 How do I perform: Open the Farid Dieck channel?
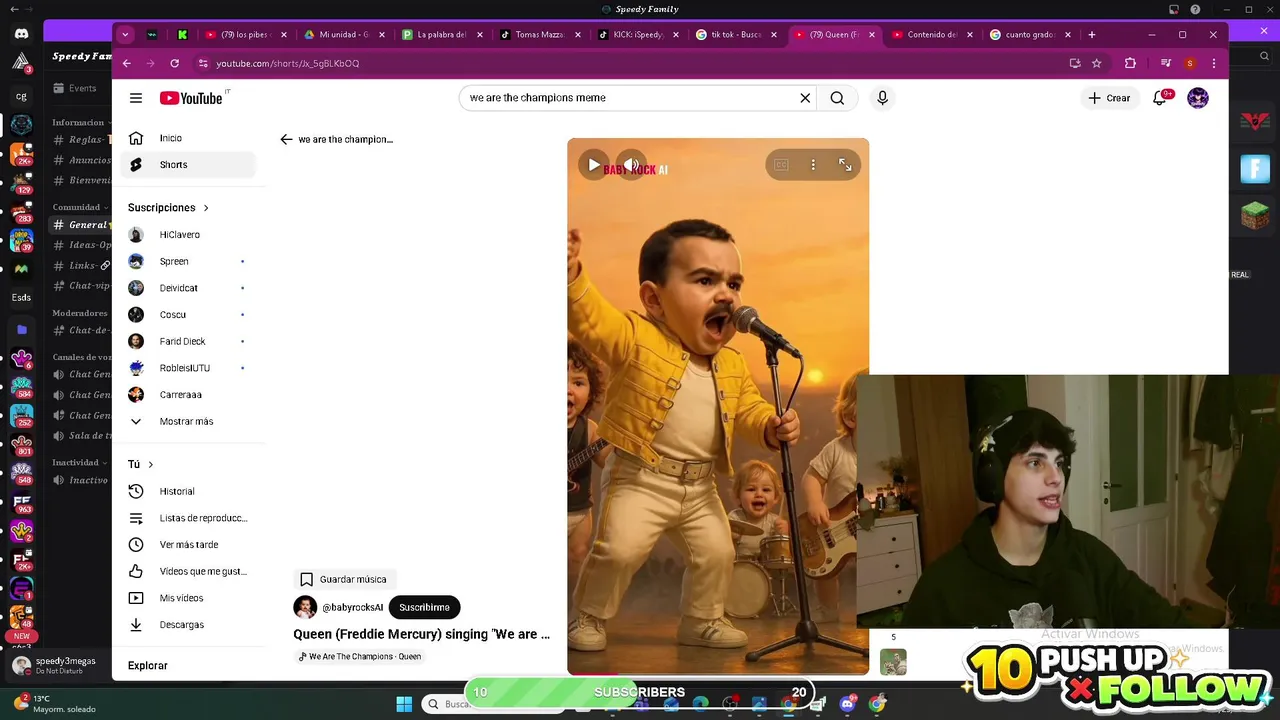188,341
